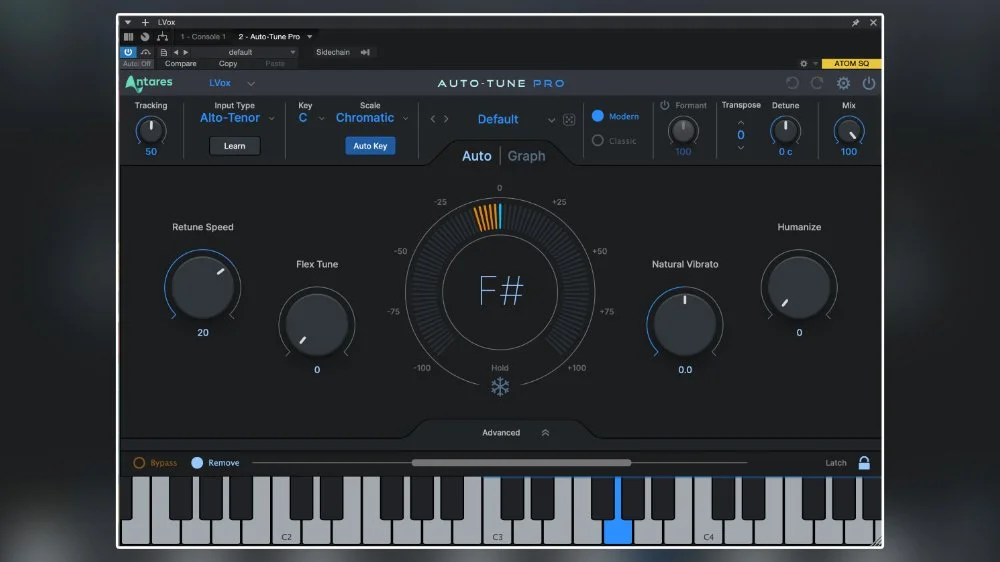Screen dimensions: 1000x562
Task: Click the plus icon next to LVox title
Action: (145, 22)
